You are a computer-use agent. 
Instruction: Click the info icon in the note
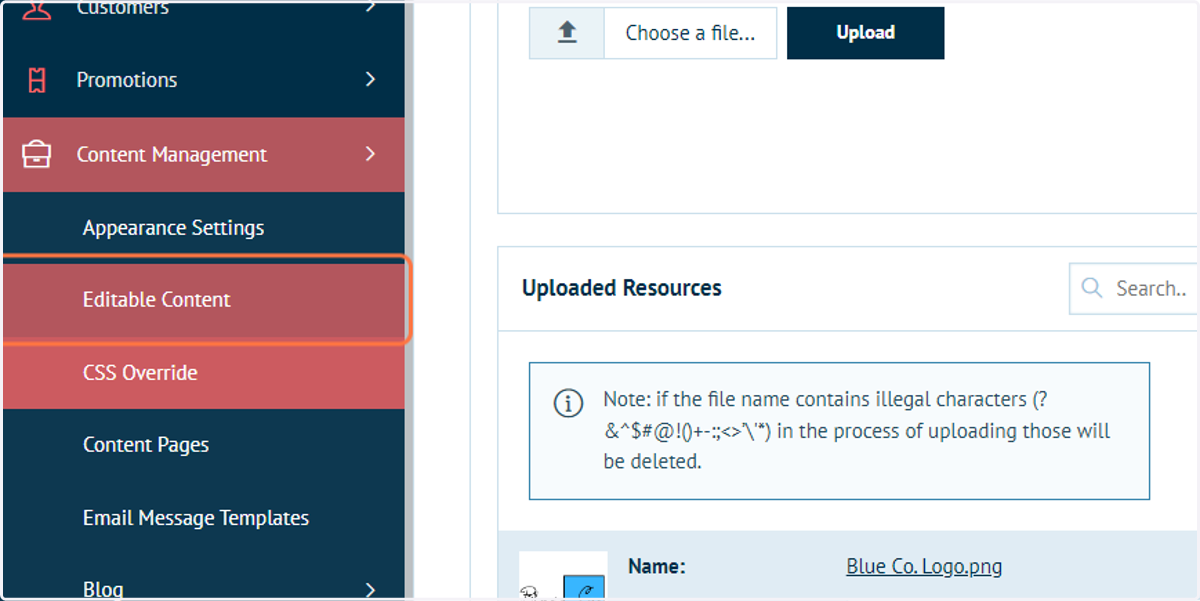568,404
